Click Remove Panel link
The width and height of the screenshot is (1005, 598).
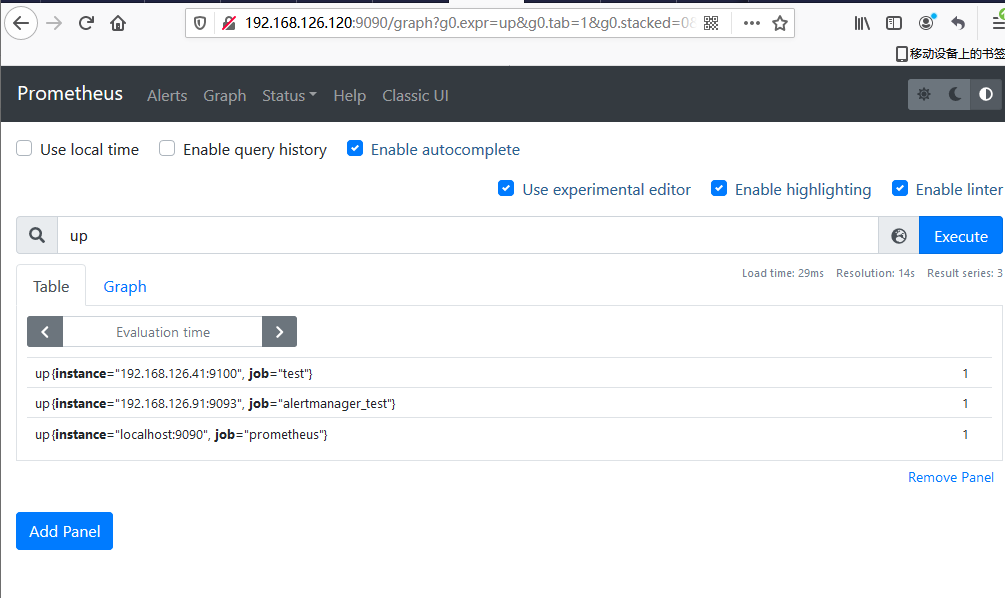point(951,478)
